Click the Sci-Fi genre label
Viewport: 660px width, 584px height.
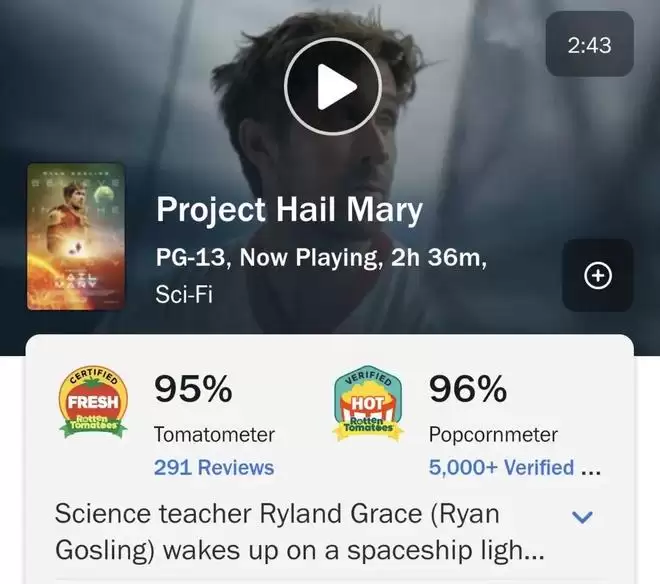click(x=185, y=295)
